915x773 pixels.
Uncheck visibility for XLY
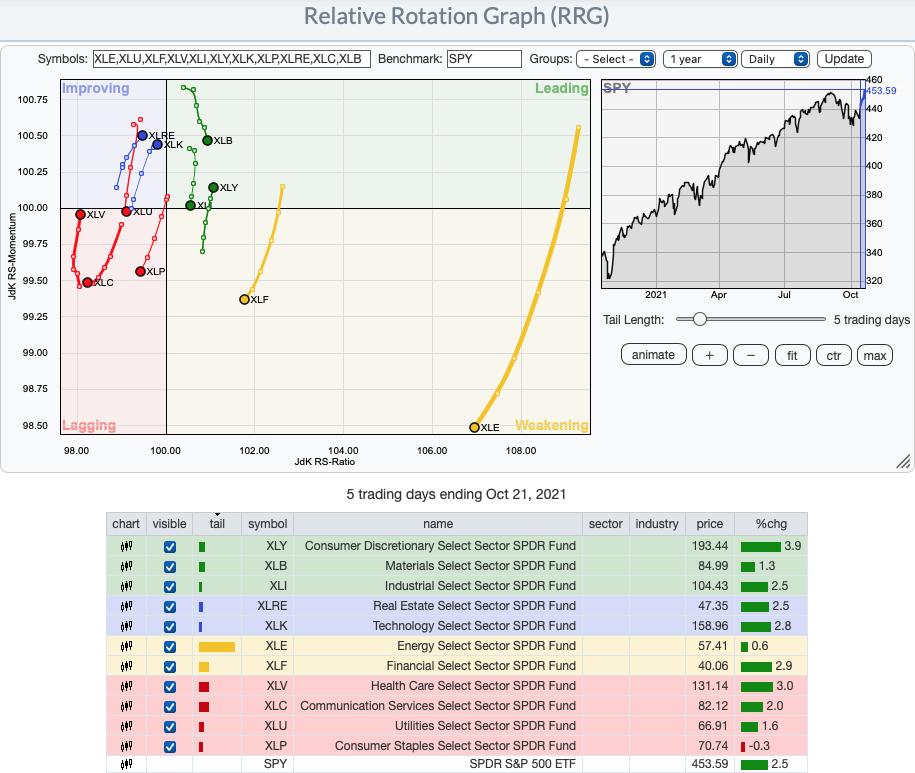(170, 547)
